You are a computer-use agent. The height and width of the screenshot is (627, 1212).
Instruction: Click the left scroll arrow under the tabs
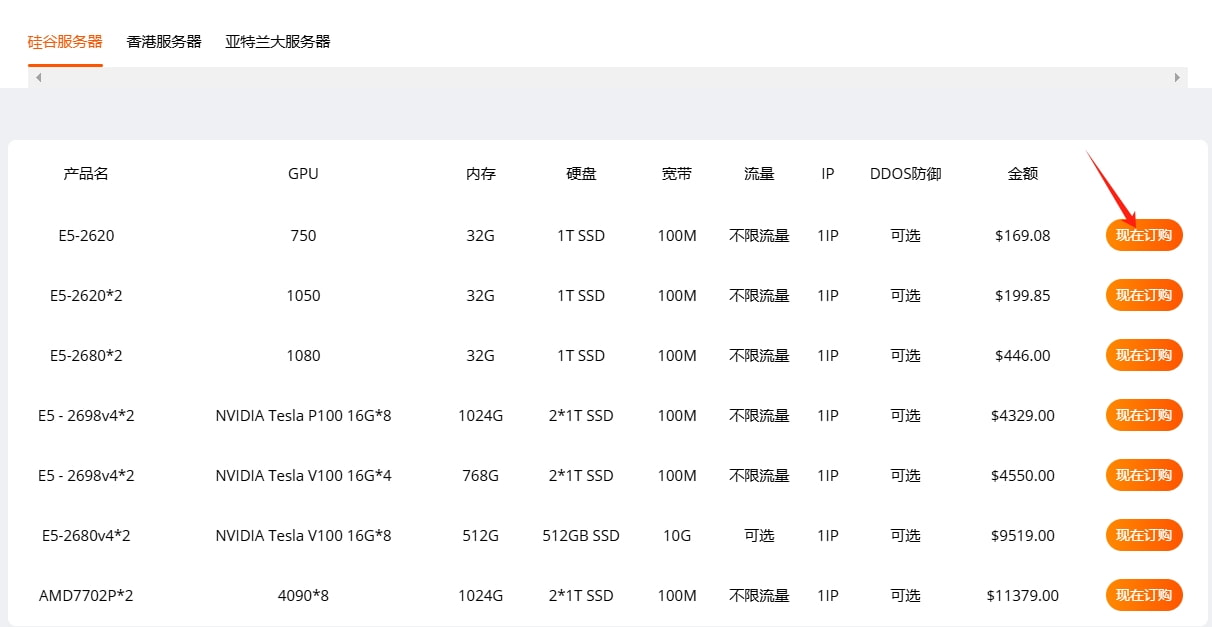point(38,77)
